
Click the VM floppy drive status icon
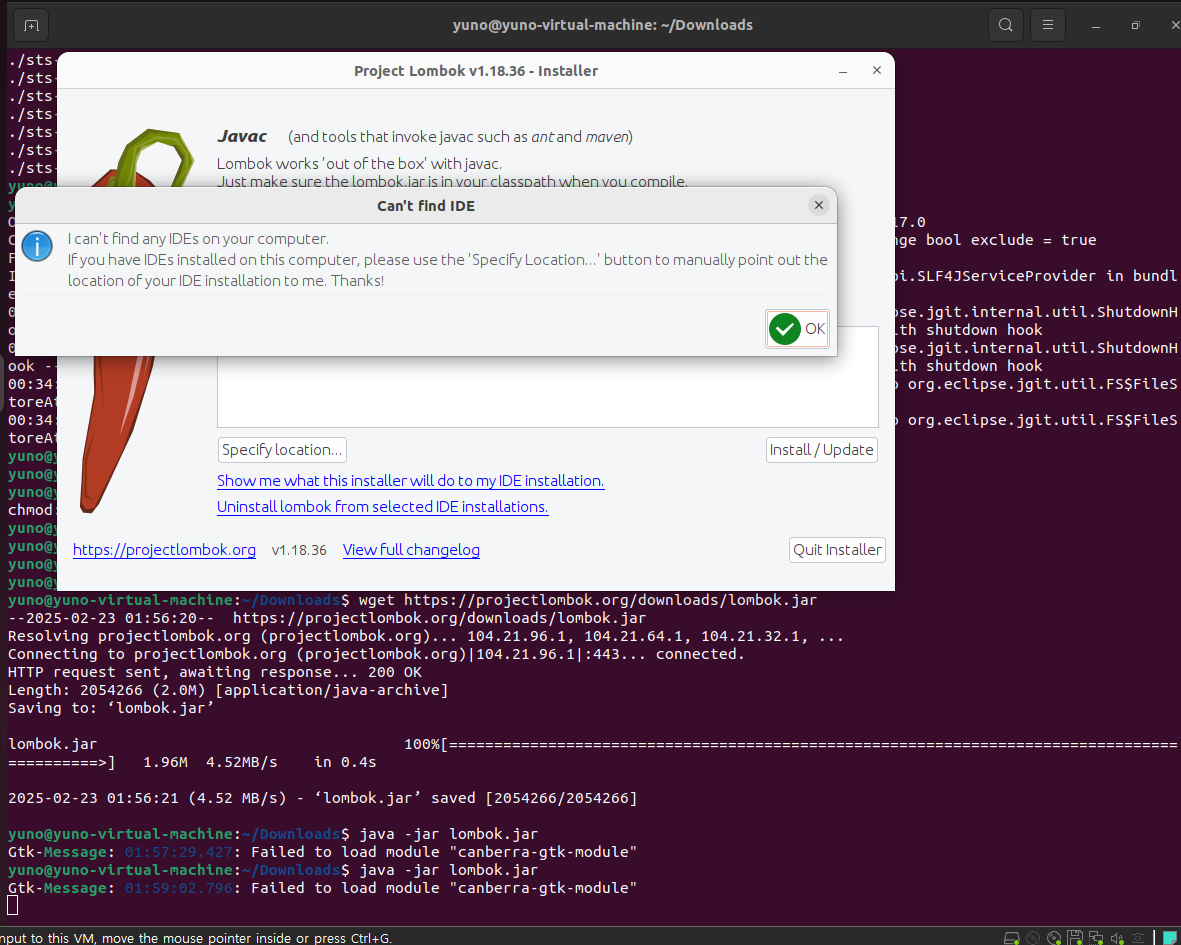click(x=1075, y=938)
